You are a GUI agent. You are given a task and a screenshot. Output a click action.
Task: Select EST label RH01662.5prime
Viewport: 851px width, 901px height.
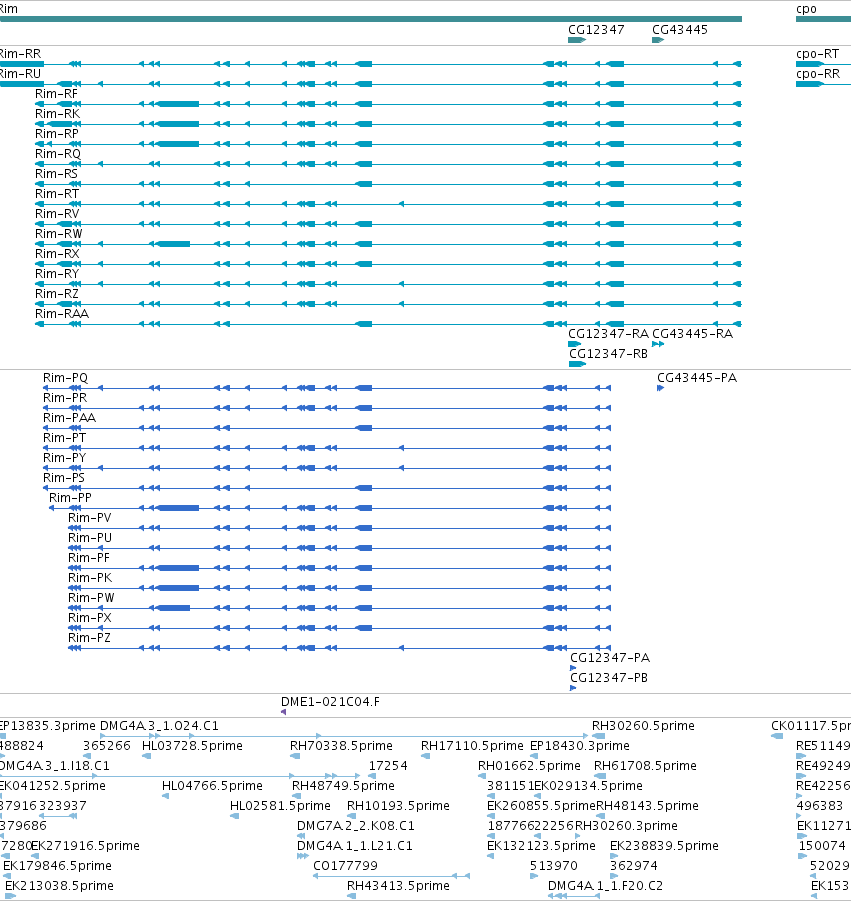[x=529, y=766]
